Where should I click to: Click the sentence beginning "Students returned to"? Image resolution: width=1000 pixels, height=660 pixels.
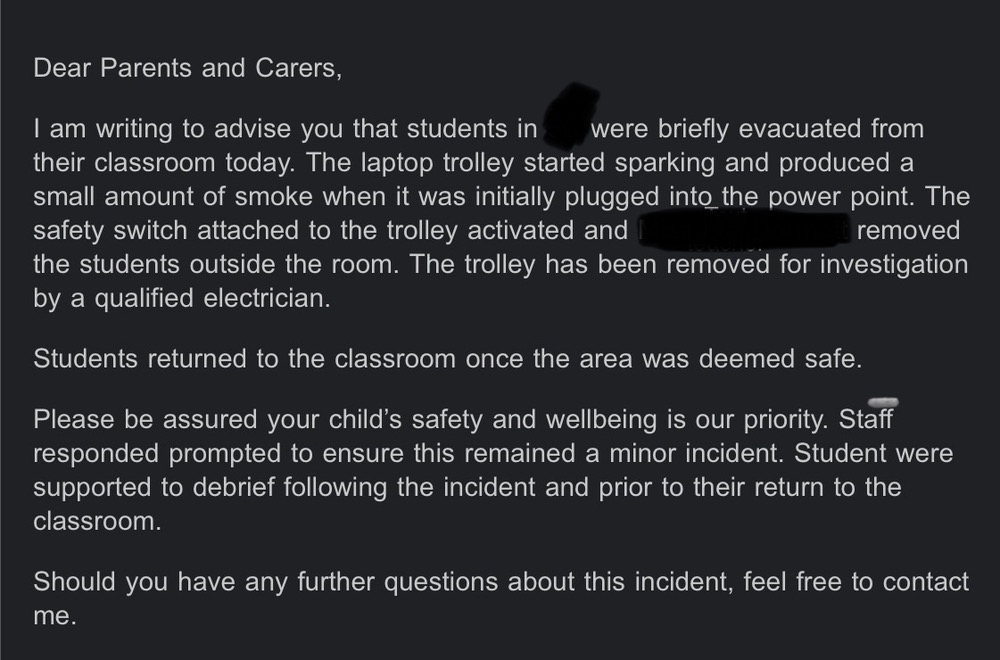pyautogui.click(x=448, y=359)
